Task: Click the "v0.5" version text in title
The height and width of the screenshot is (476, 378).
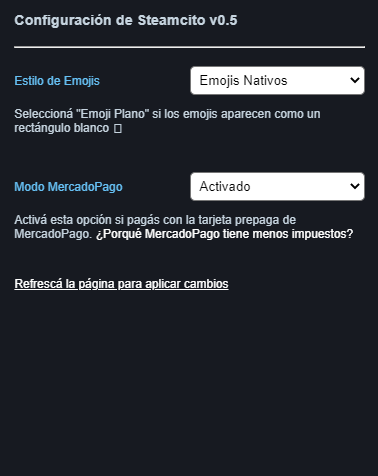Action: click(x=223, y=20)
